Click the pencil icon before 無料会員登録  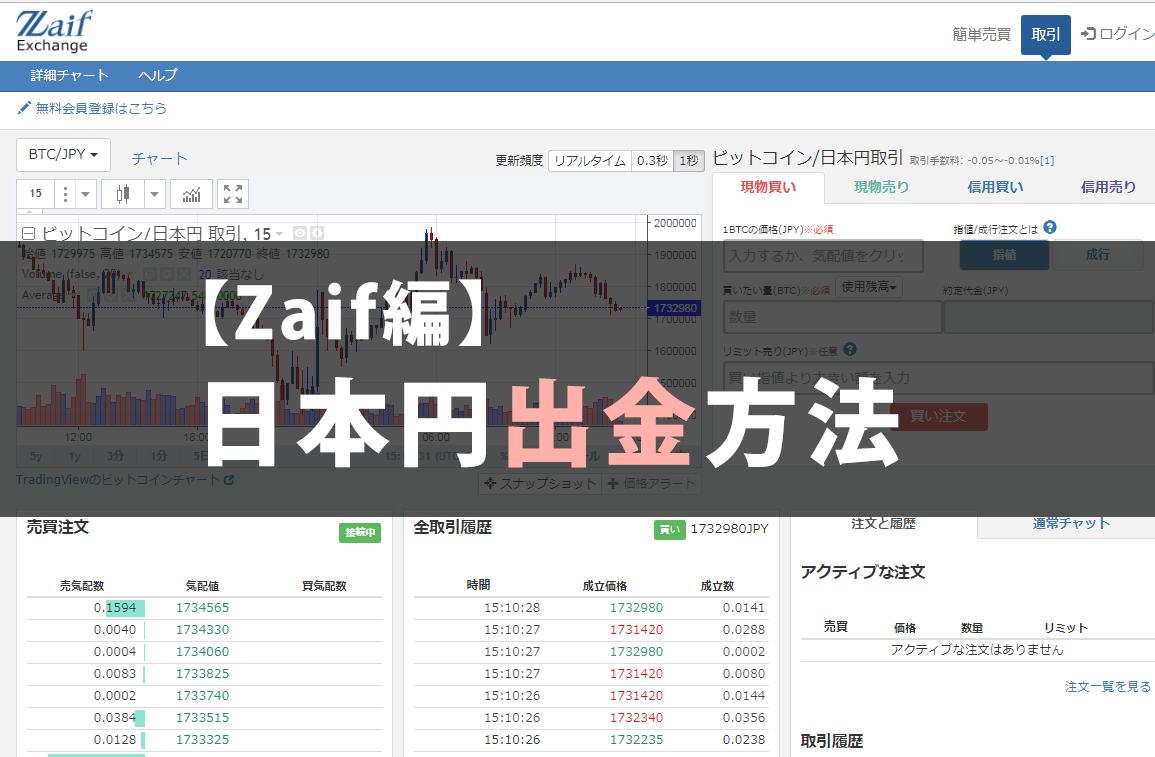click(24, 108)
